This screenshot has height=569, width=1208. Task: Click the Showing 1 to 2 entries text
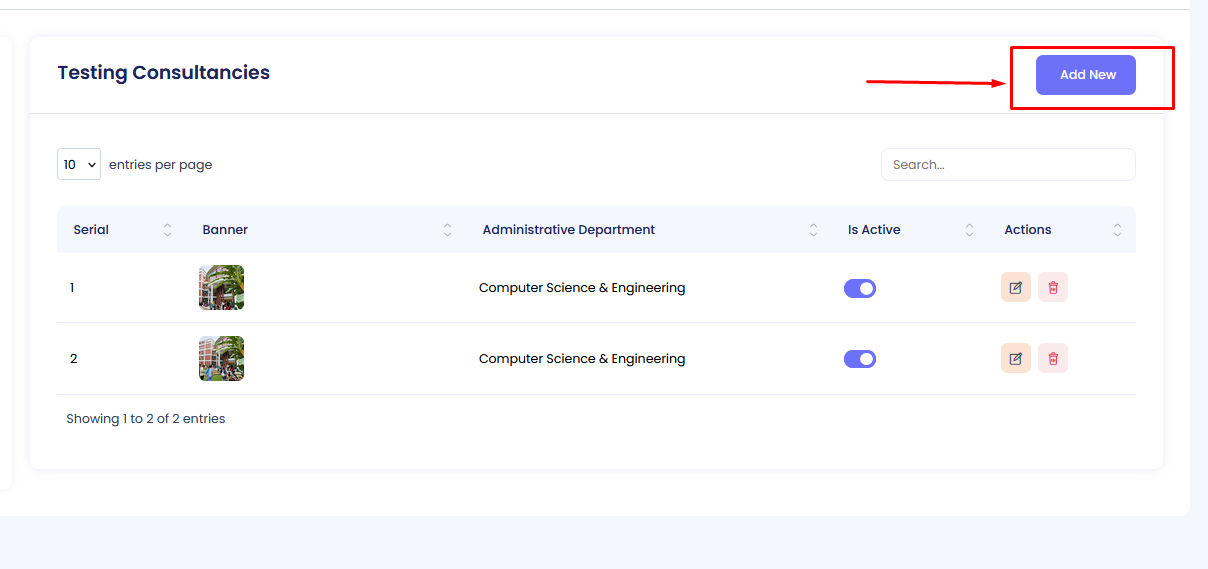(146, 419)
